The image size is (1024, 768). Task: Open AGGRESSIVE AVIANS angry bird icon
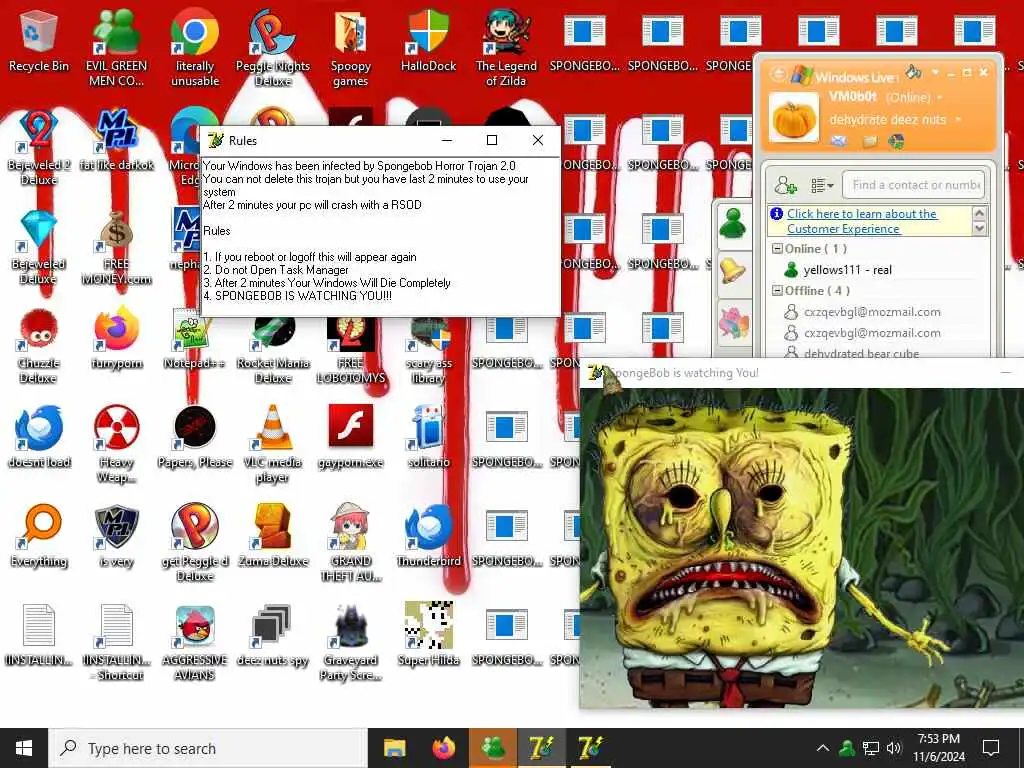(x=195, y=643)
